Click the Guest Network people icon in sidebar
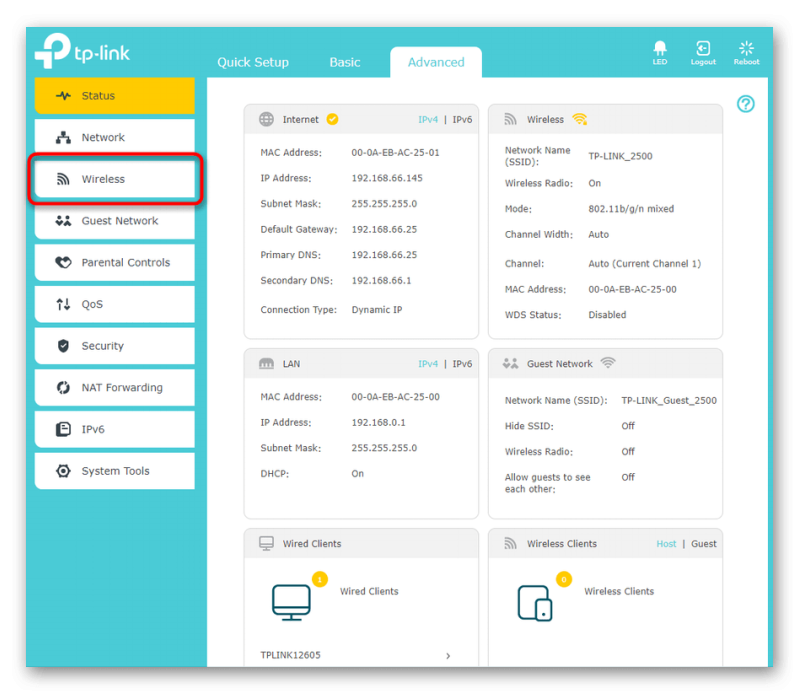This screenshot has width=800, height=694. click(x=63, y=221)
